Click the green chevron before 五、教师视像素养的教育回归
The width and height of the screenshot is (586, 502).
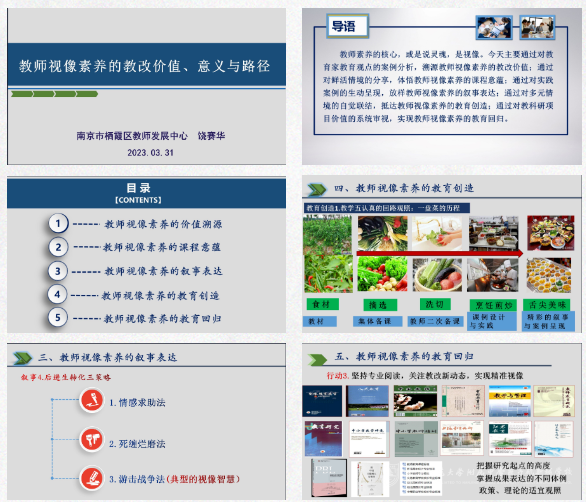(317, 359)
